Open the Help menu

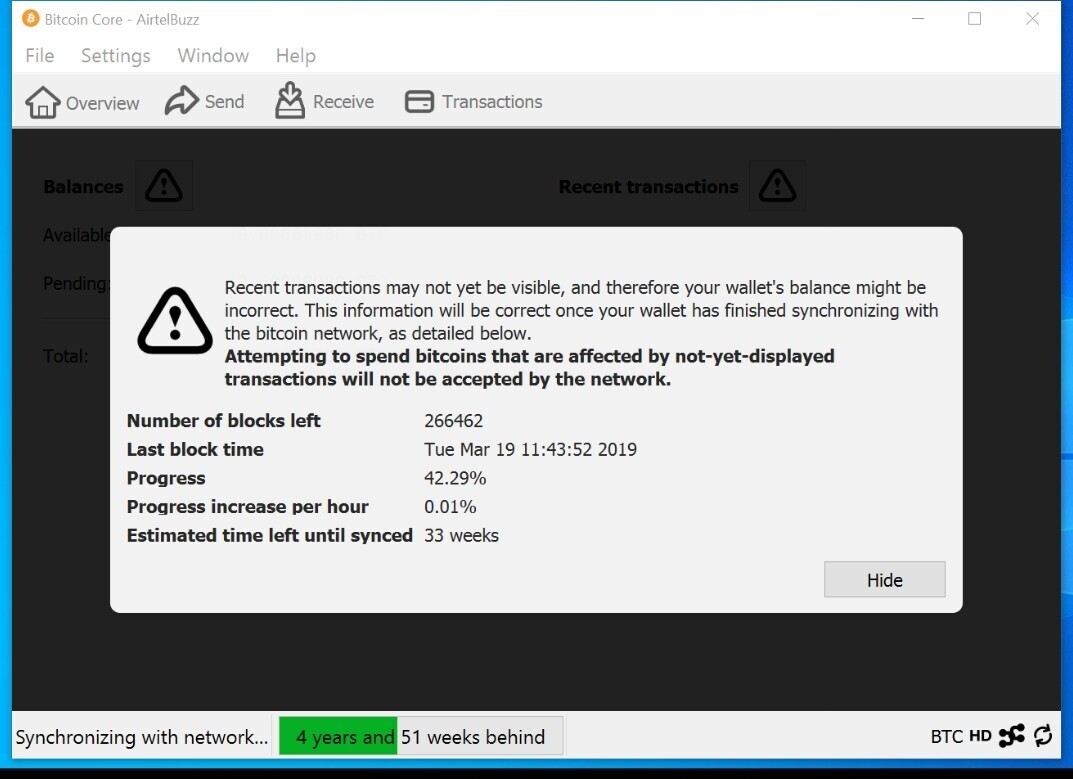point(296,55)
